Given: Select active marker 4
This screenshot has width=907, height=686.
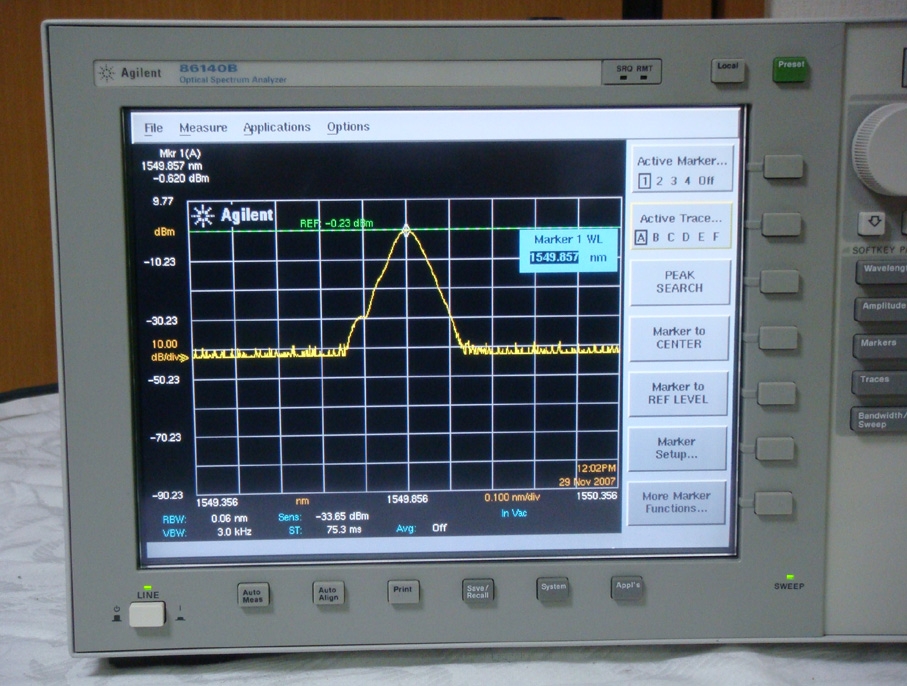Looking at the screenshot, I should pyautogui.click(x=687, y=181).
